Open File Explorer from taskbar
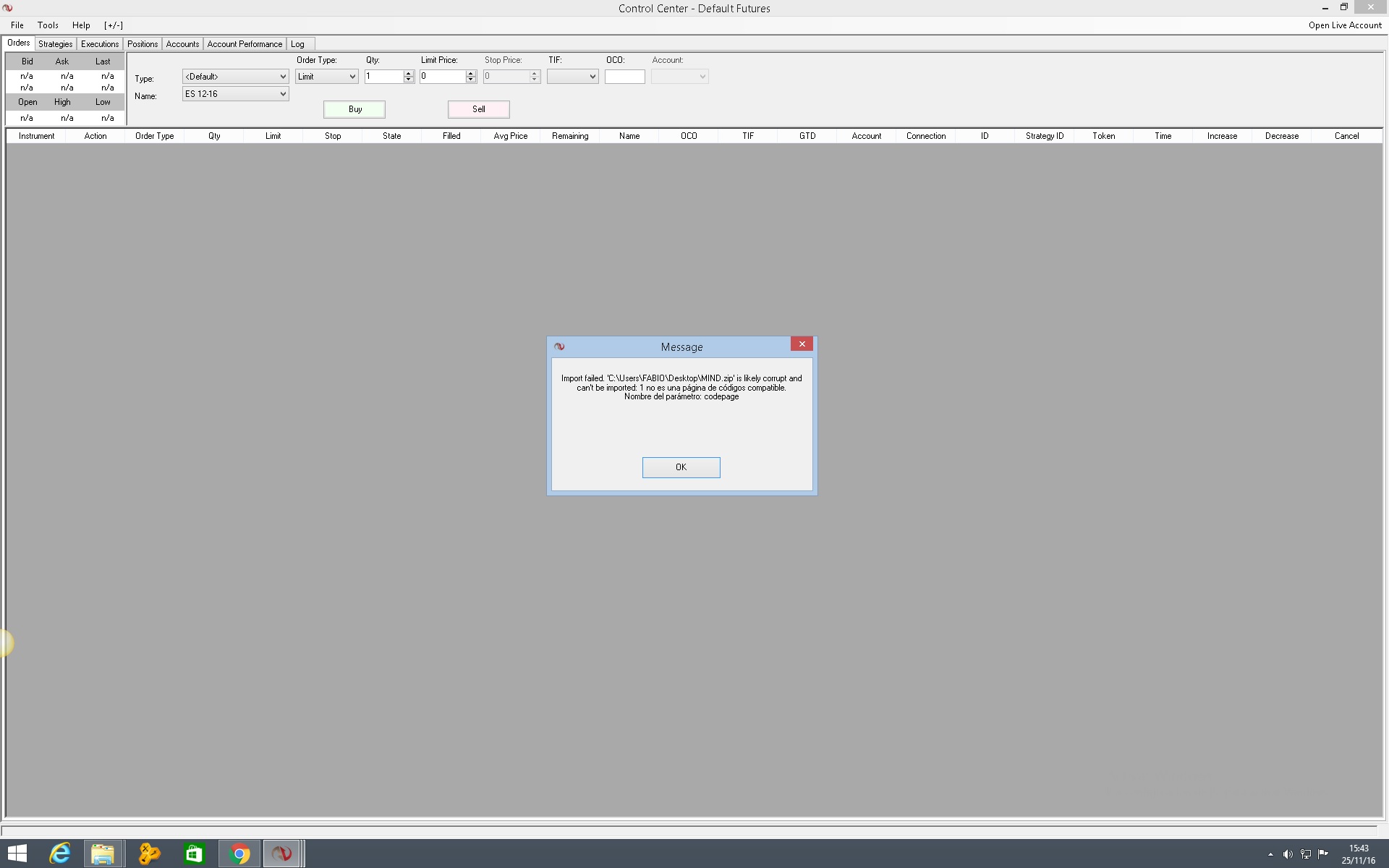The width and height of the screenshot is (1389, 868). [x=103, y=854]
